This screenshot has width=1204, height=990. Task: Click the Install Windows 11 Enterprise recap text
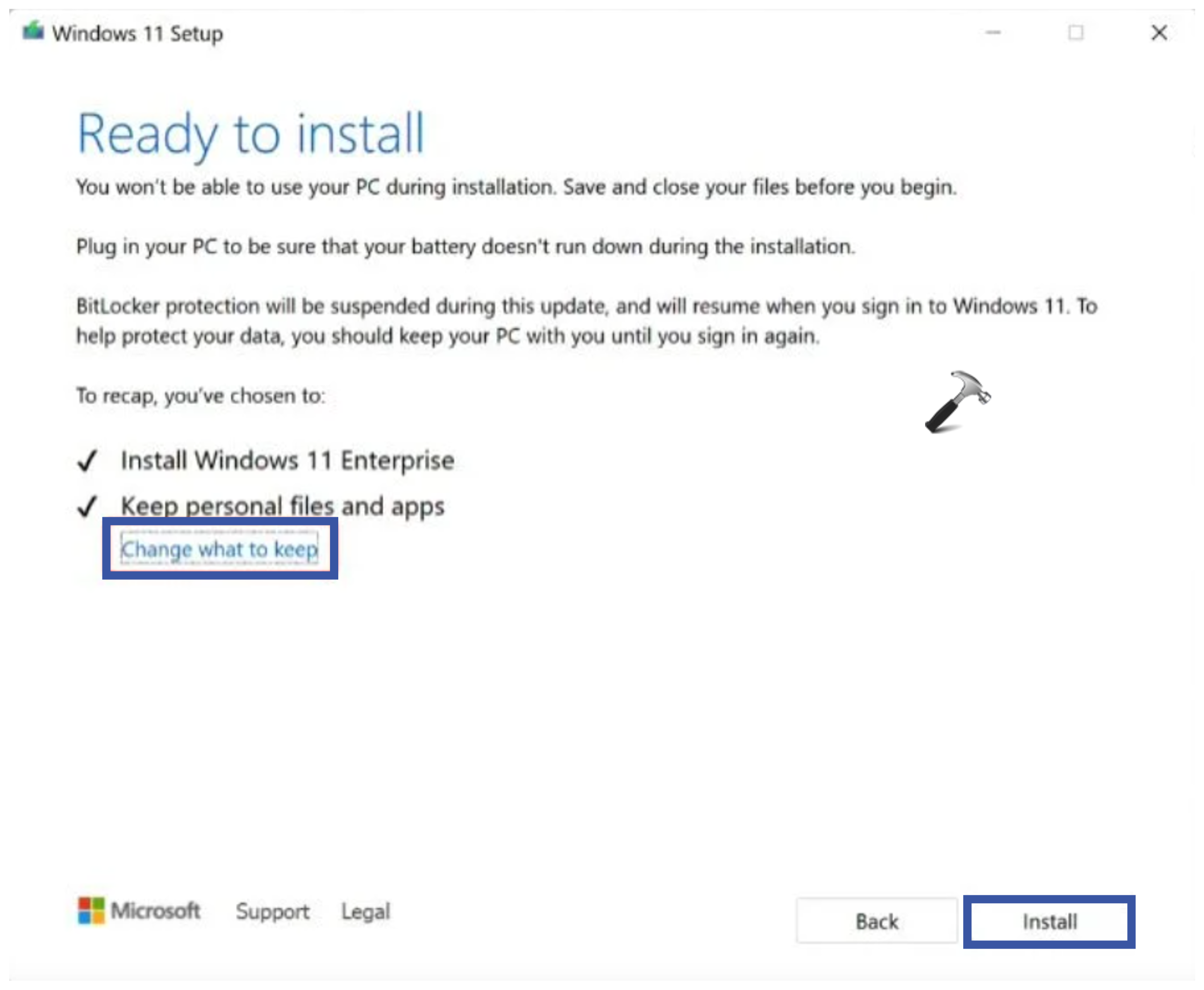(x=288, y=461)
